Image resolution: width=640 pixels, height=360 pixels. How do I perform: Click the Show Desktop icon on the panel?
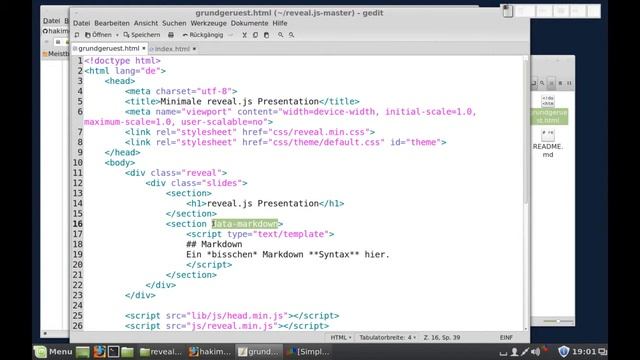tap(82, 352)
